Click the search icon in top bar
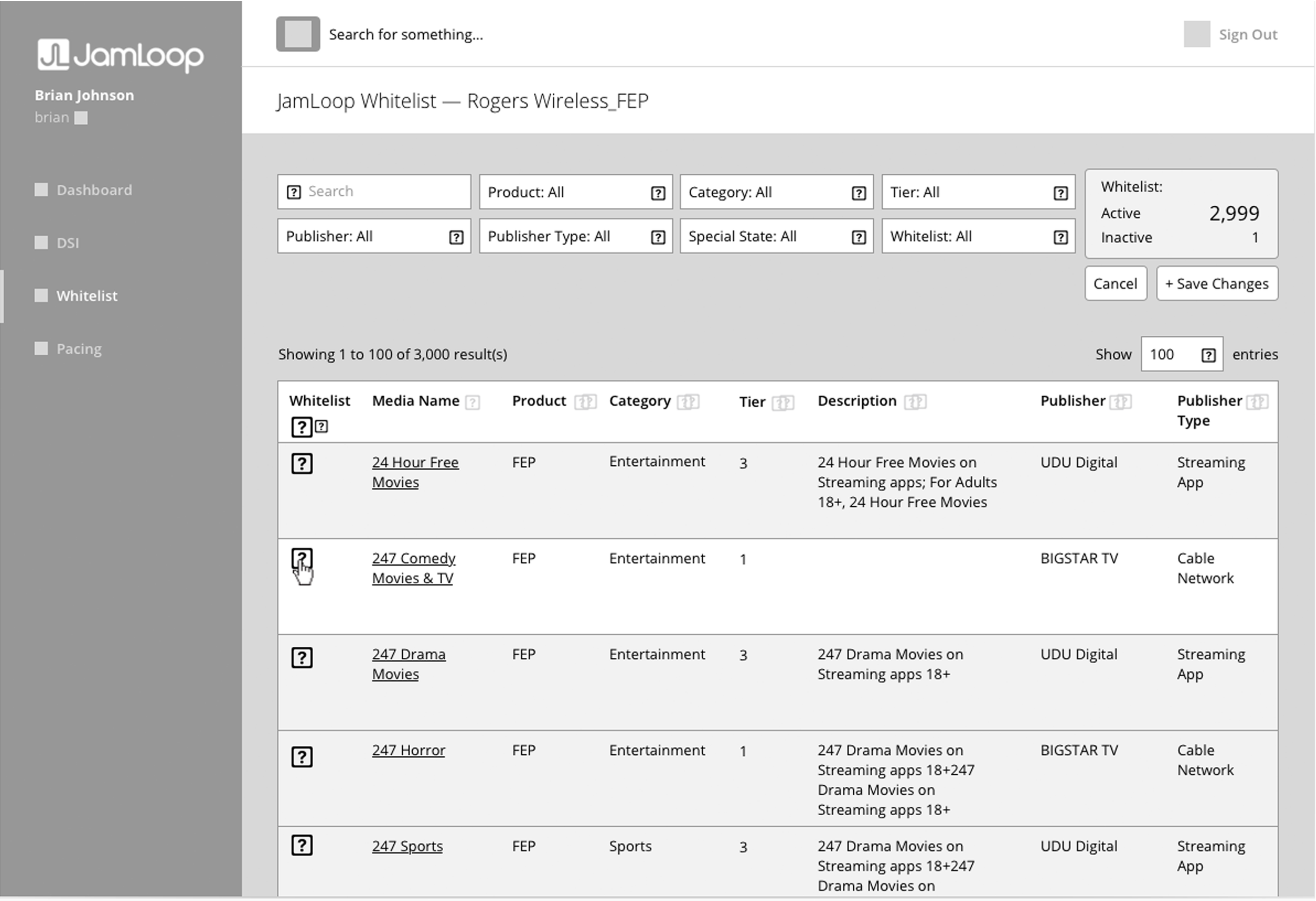 tap(298, 34)
